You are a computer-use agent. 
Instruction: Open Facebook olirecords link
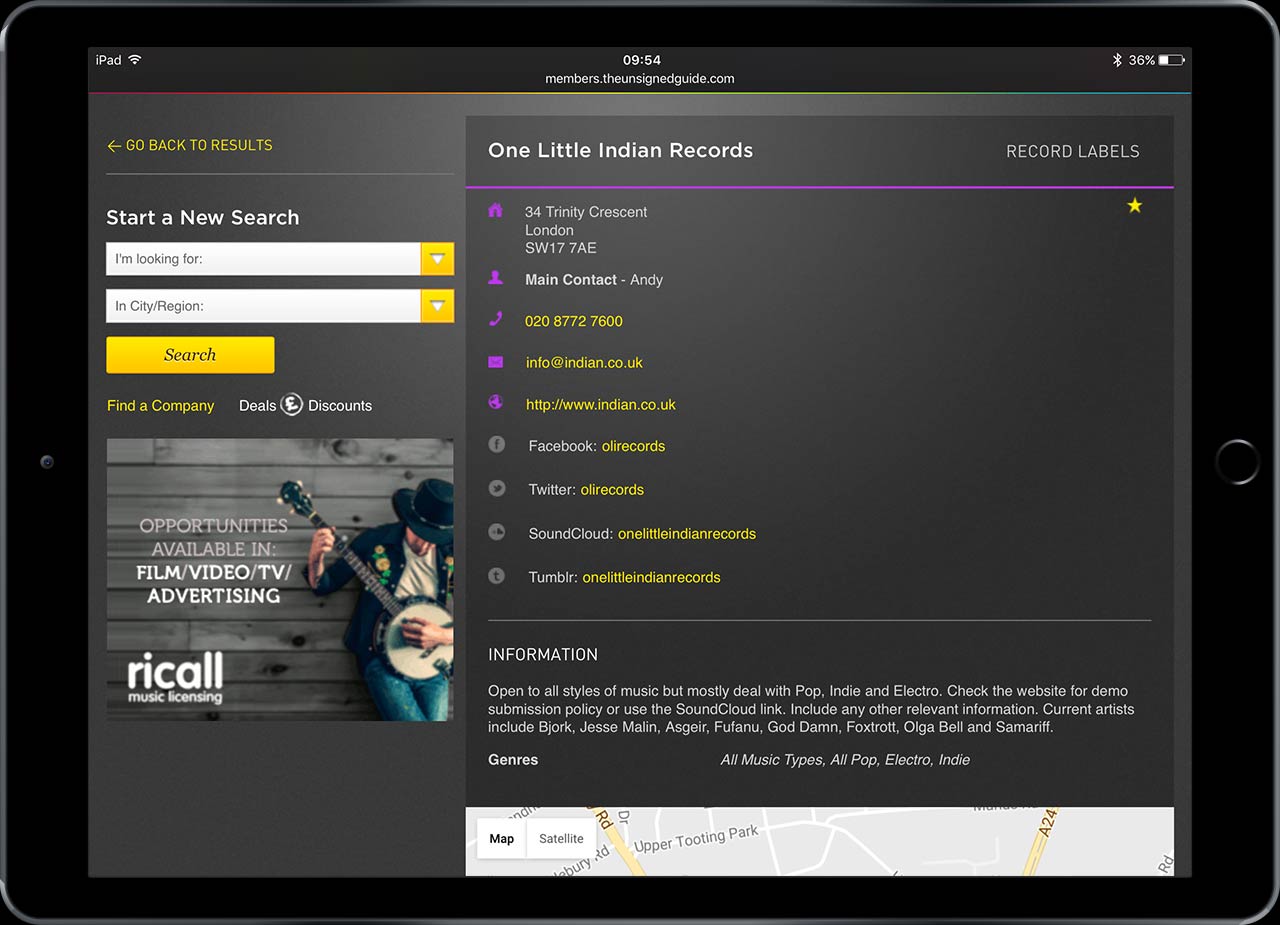click(633, 446)
